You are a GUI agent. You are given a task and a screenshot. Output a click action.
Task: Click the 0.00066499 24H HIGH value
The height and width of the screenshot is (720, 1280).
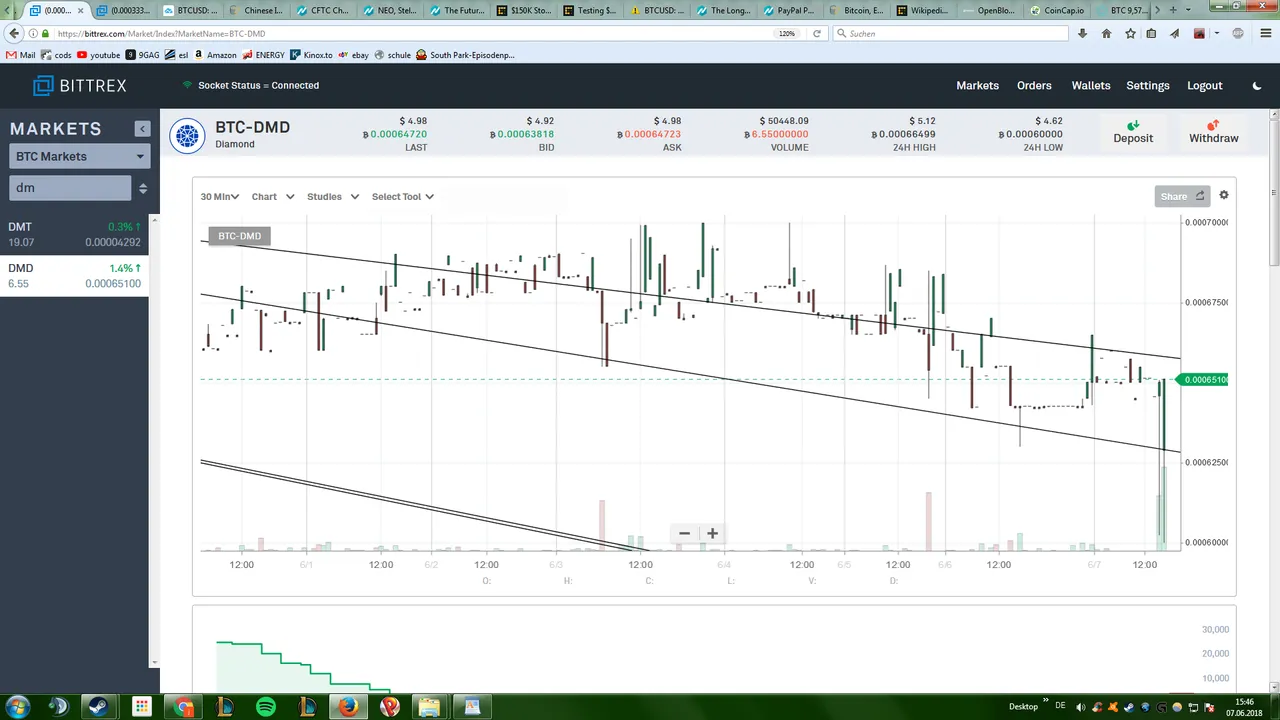pos(903,134)
